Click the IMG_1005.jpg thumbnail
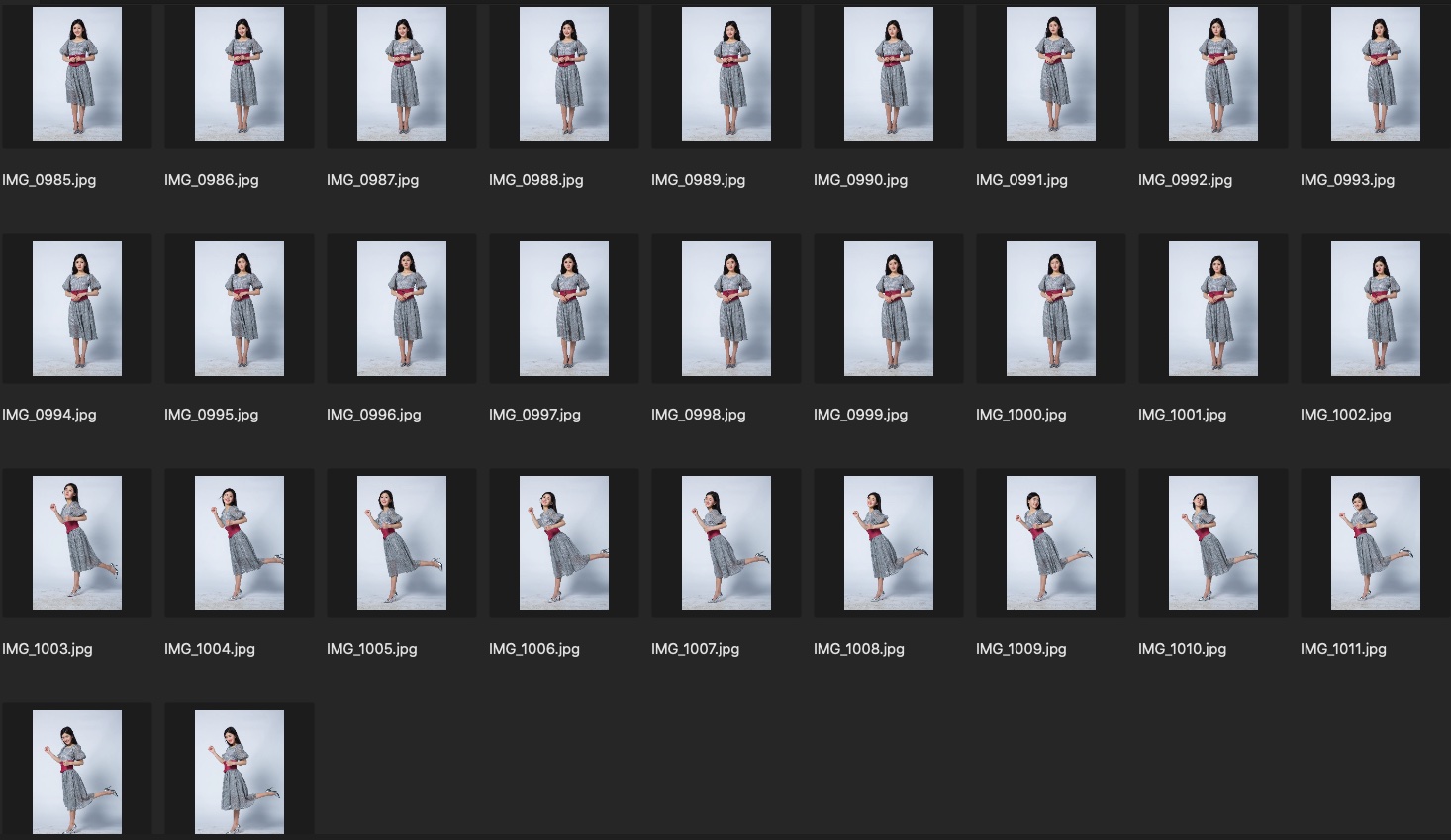 tap(402, 543)
